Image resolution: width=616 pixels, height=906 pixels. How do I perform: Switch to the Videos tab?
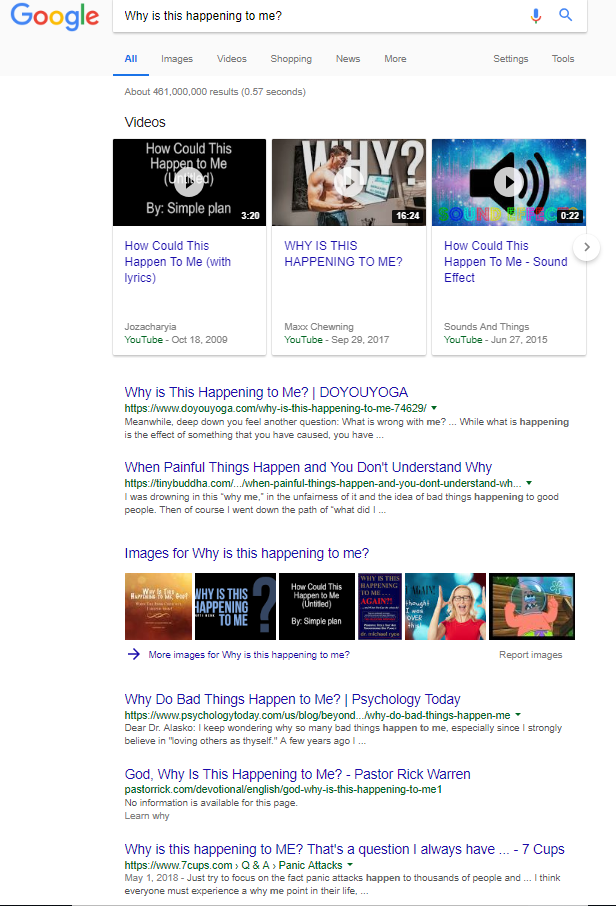pyautogui.click(x=232, y=59)
